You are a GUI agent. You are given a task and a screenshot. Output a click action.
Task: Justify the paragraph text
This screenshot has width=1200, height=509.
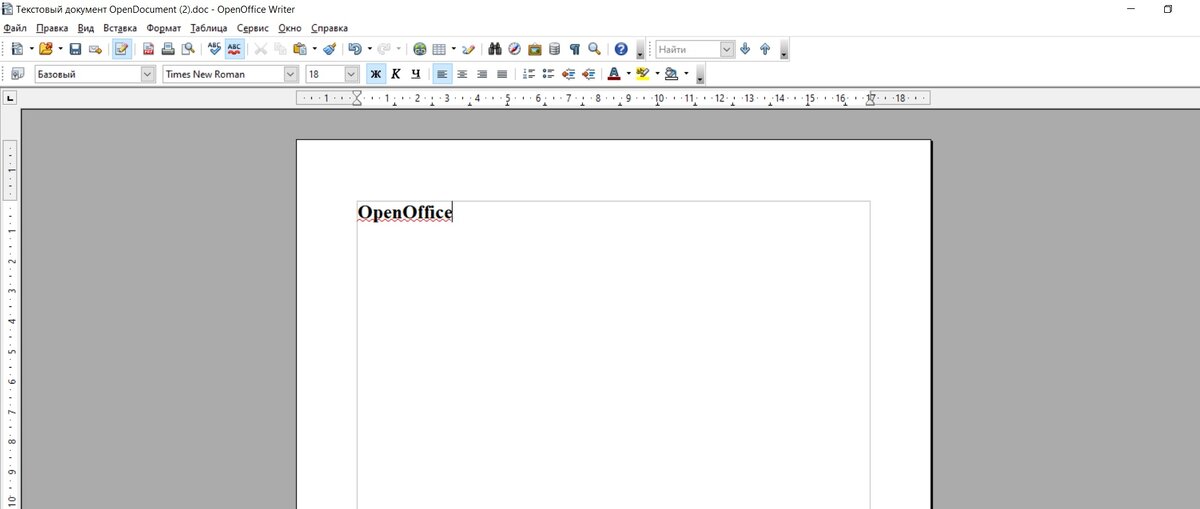coord(502,73)
